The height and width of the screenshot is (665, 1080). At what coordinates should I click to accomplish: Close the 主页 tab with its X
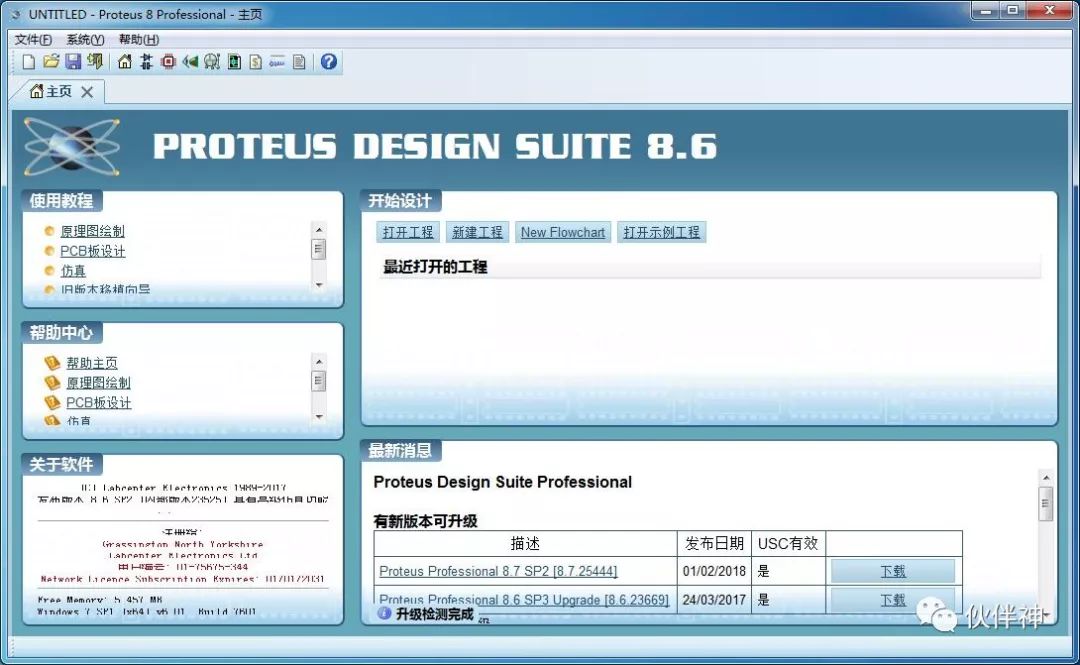(x=87, y=92)
